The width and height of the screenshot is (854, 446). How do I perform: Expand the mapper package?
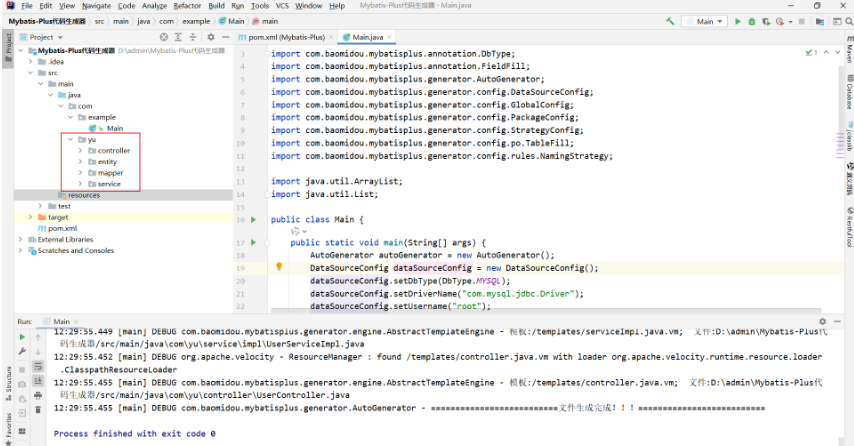80,173
